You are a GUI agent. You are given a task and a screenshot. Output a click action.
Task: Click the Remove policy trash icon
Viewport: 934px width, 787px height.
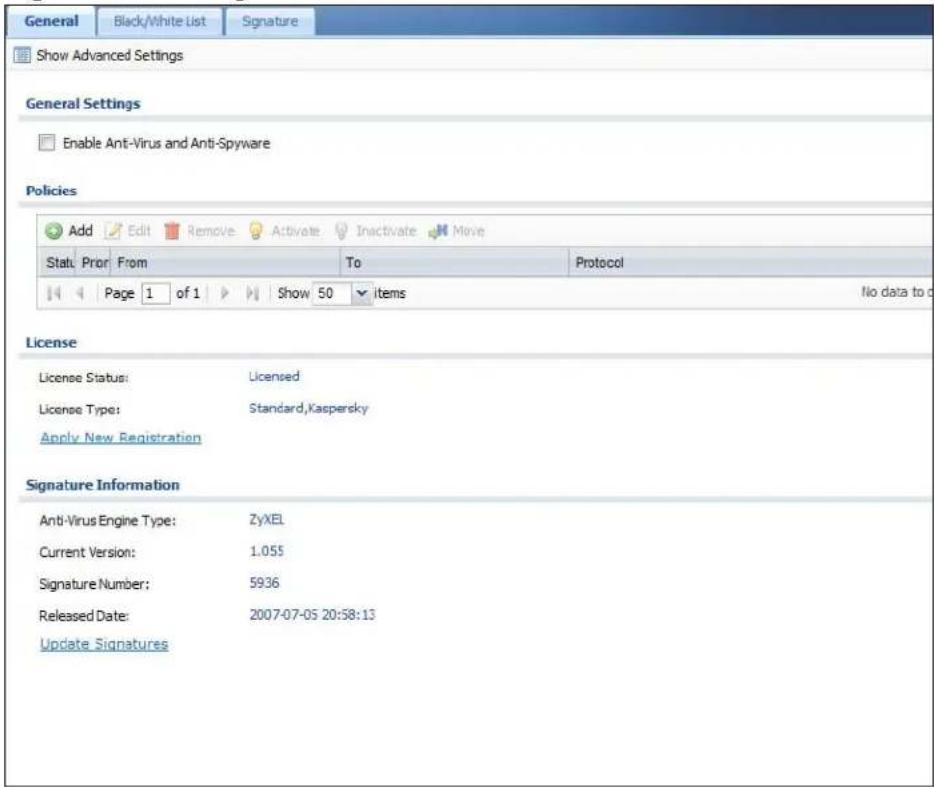[x=172, y=231]
